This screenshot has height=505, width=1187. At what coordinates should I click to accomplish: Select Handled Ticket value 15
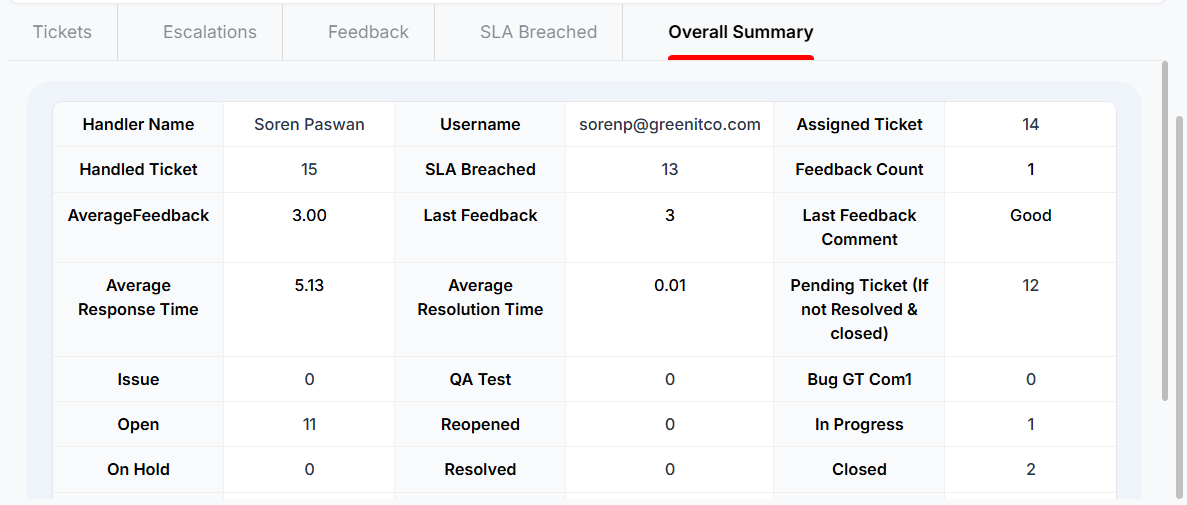pos(309,170)
